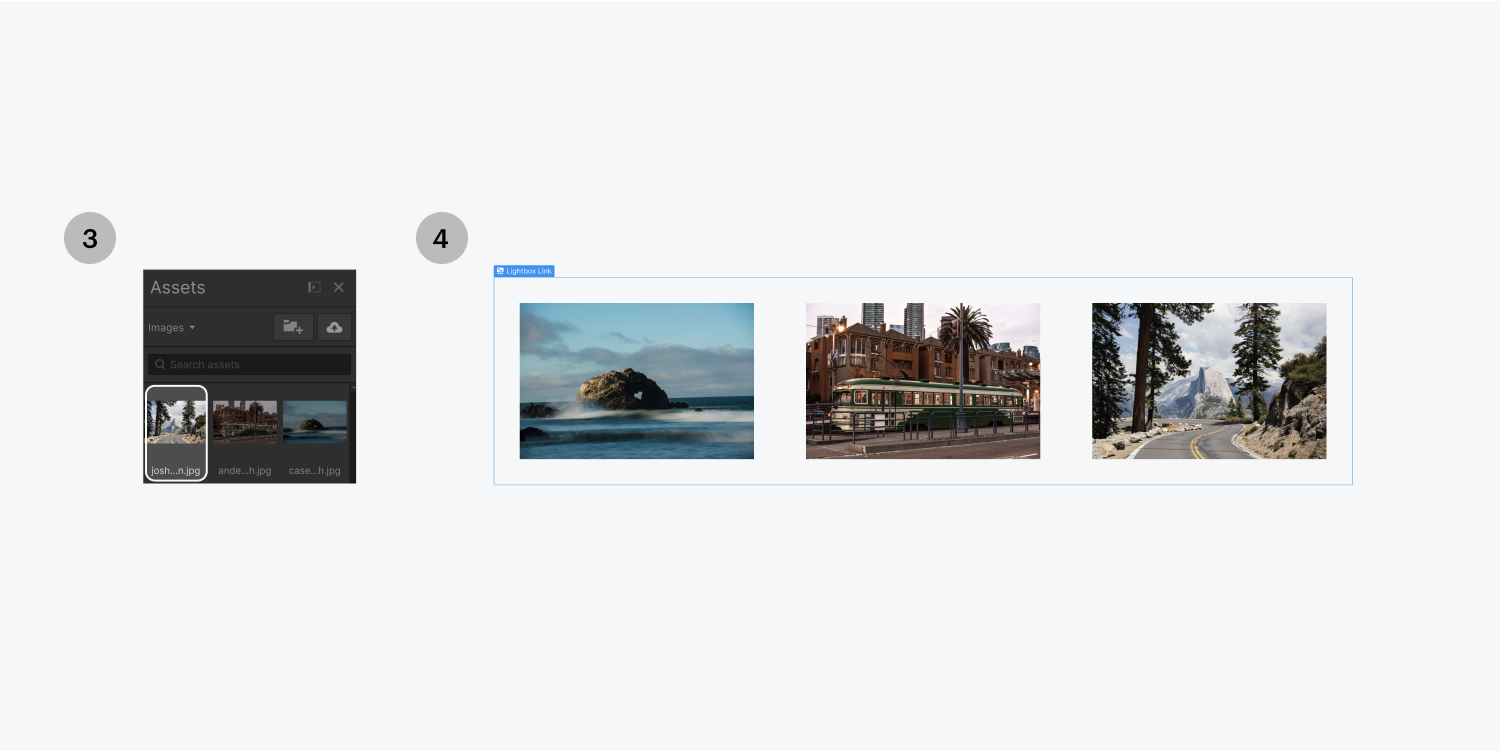The height and width of the screenshot is (751, 1501).
Task: Select the green streetcar image in the lightbox
Action: pyautogui.click(x=922, y=380)
